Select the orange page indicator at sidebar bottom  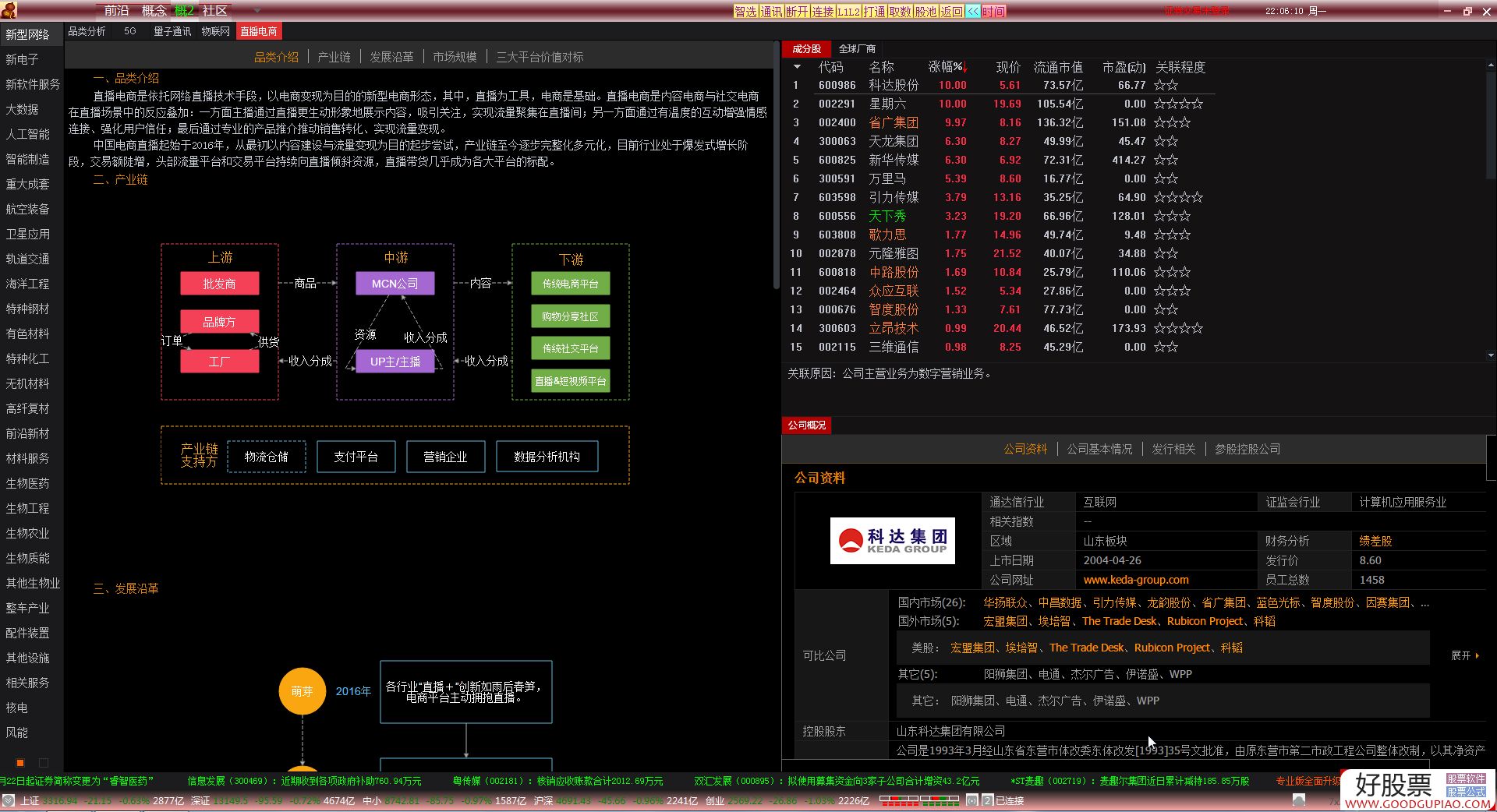[20, 763]
